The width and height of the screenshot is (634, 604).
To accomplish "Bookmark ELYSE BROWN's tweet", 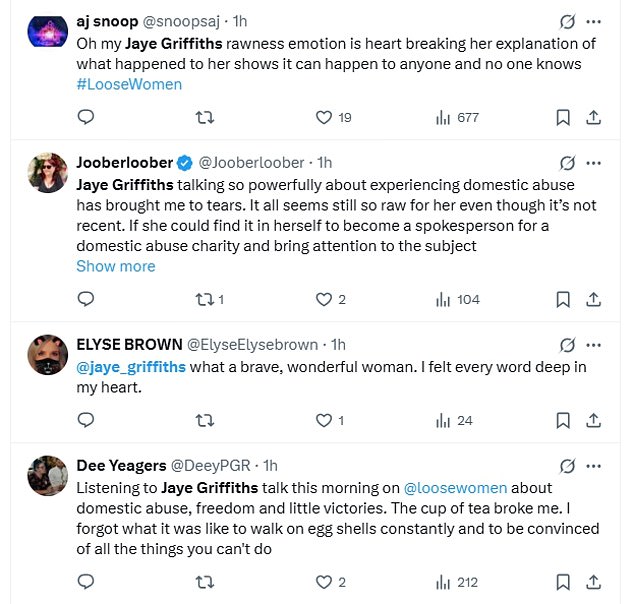I will click(x=563, y=421).
